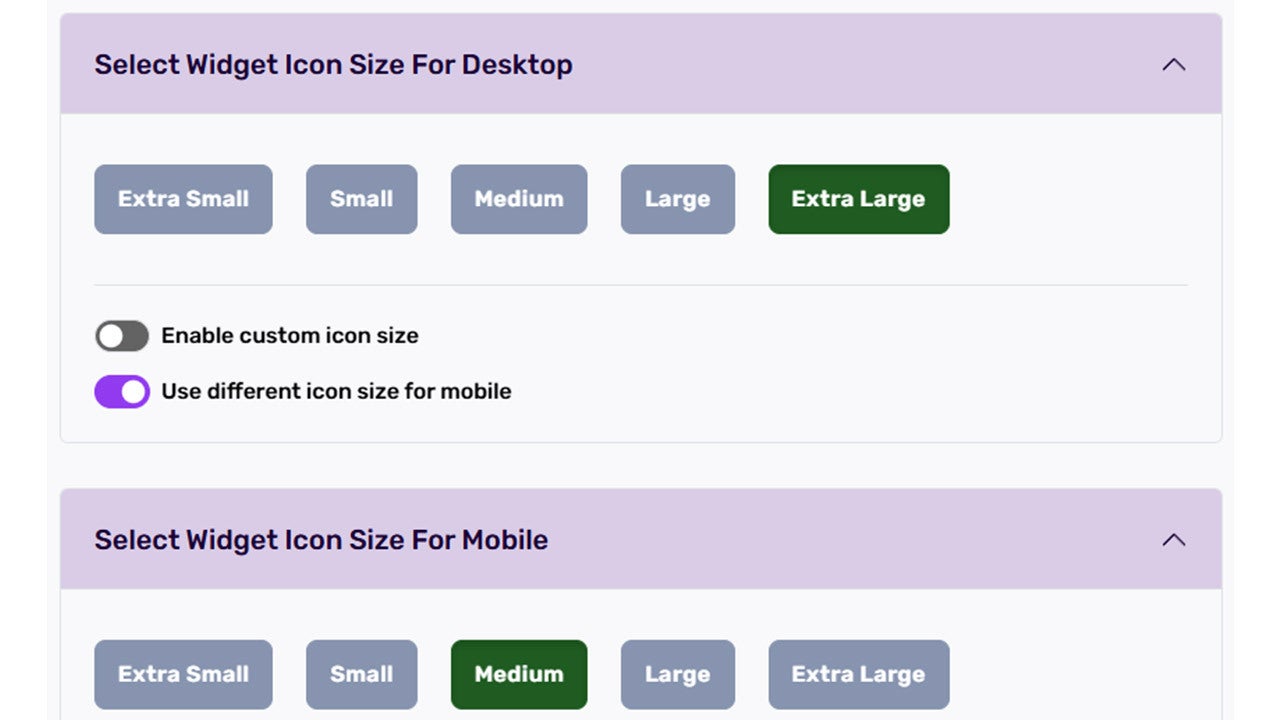Pick Extra Large mobile widget icon size
Screen dimensions: 1280x720
(858, 674)
